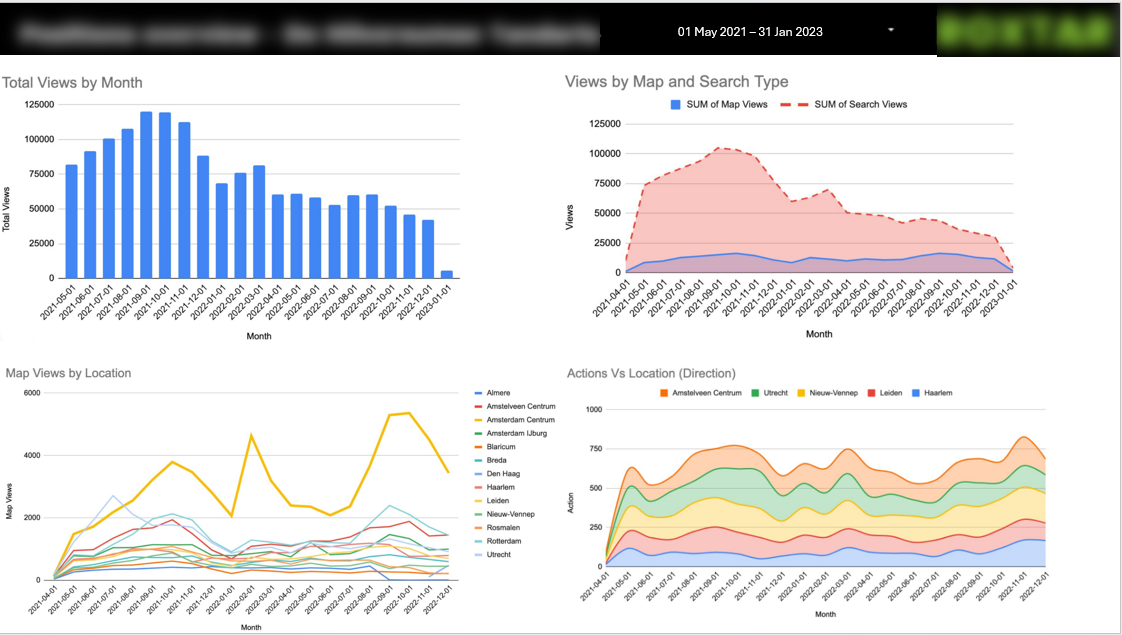Click the small arrow beside the date range
Image resolution: width=1122 pixels, height=635 pixels.
890,31
